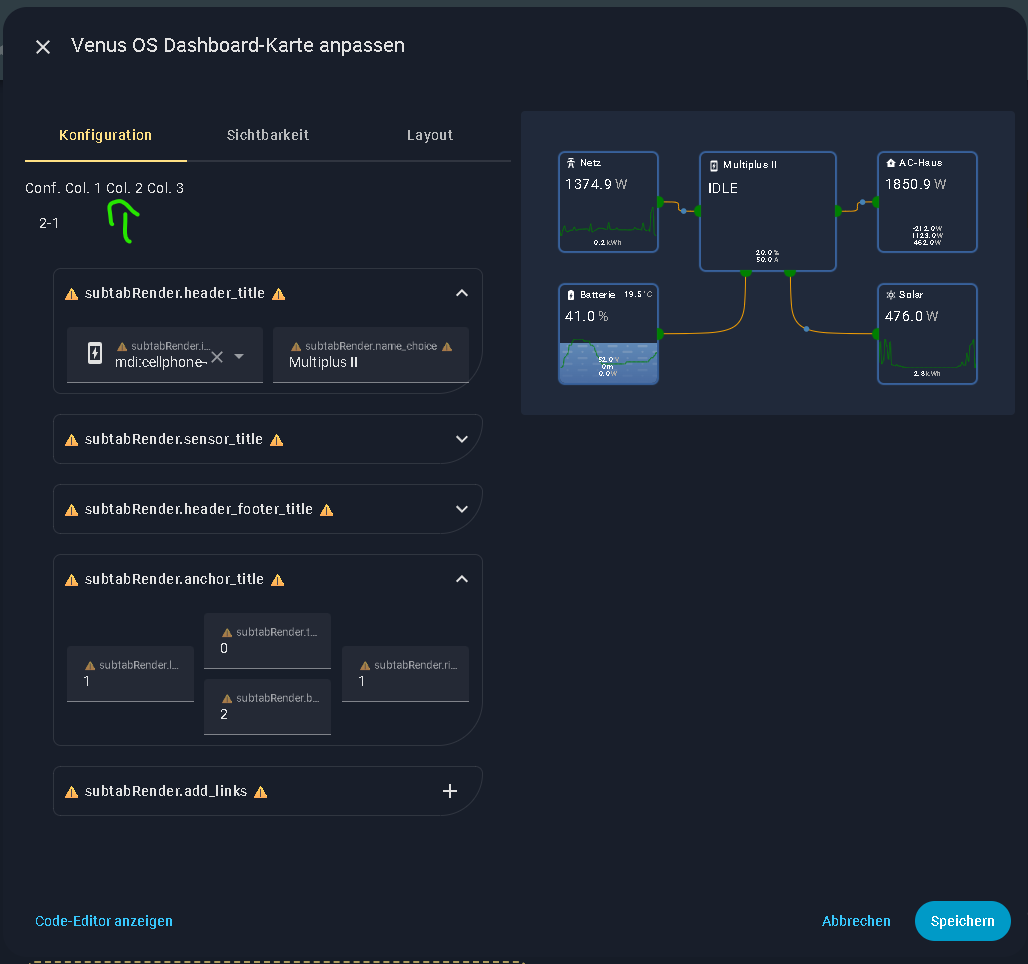Select the Col. 2 sub-tab

pos(124,188)
